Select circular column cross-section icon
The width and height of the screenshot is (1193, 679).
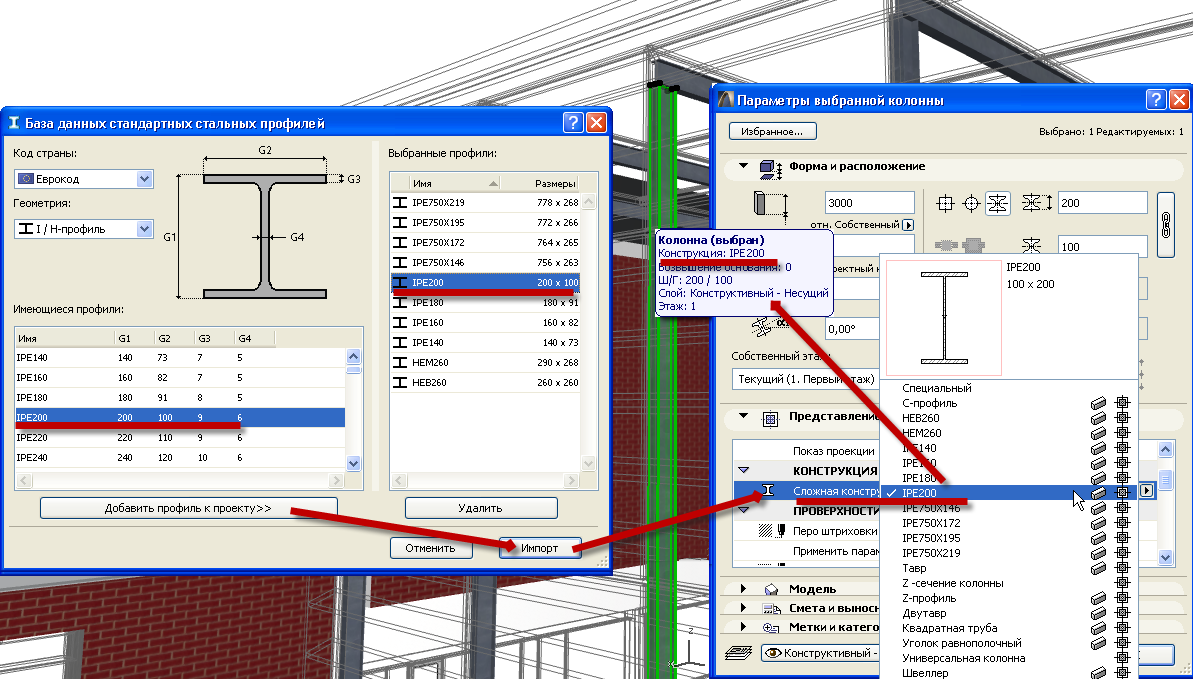(972, 203)
